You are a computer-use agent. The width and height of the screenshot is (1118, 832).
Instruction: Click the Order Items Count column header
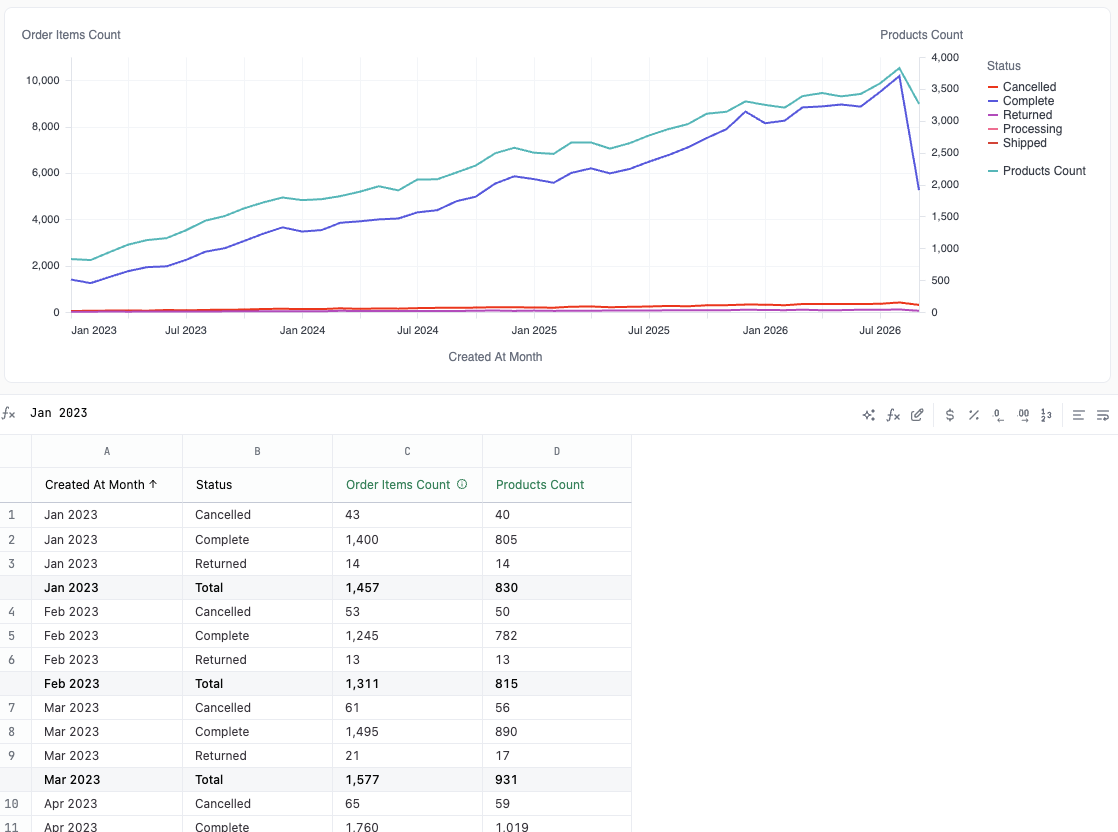tap(407, 485)
